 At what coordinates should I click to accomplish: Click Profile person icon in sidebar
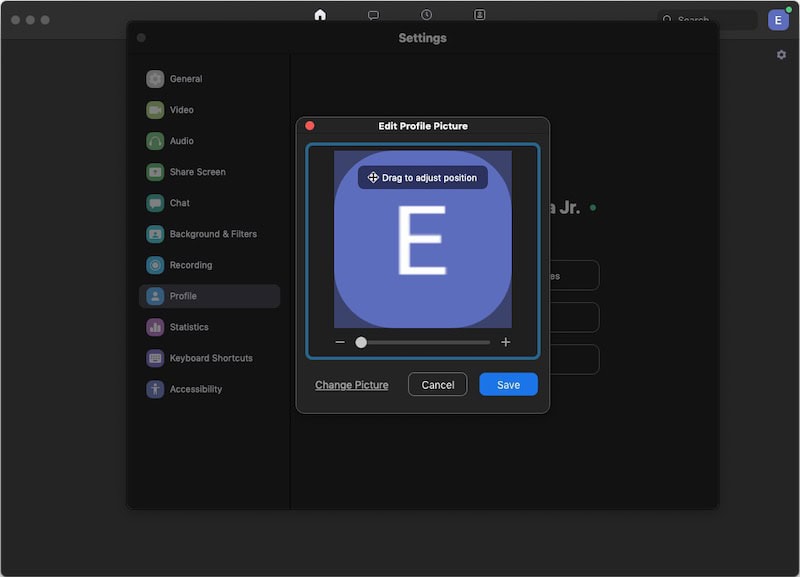(x=155, y=296)
